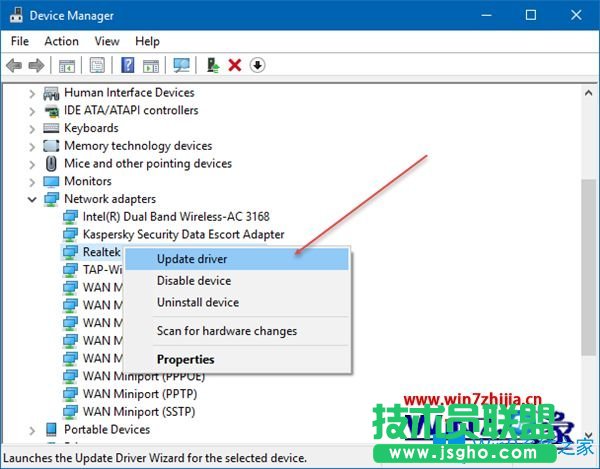Click the Mice and other pointing devices icon
The image size is (600, 469).
(x=51, y=164)
